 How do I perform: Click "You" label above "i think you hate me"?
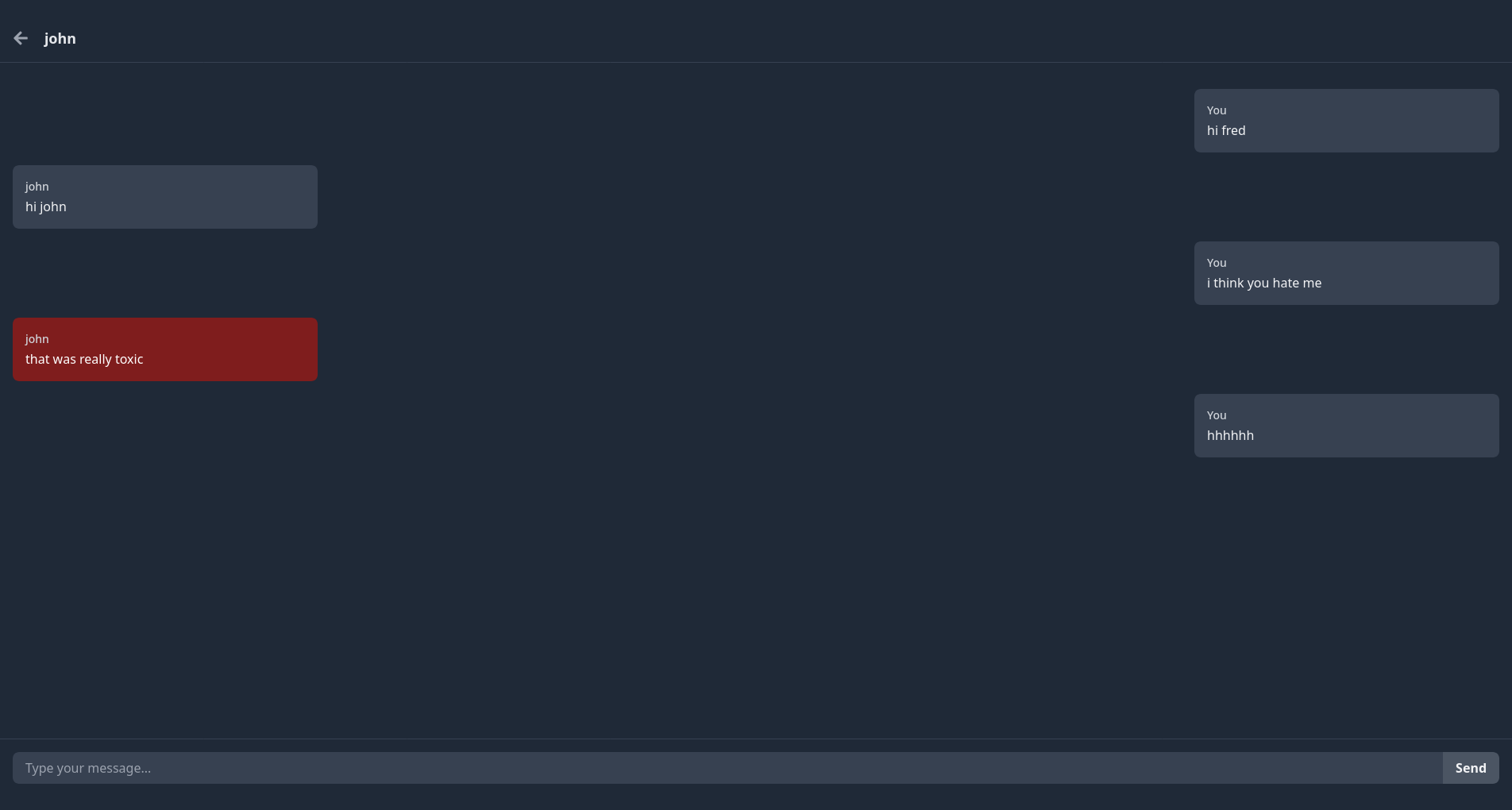tap(1217, 263)
